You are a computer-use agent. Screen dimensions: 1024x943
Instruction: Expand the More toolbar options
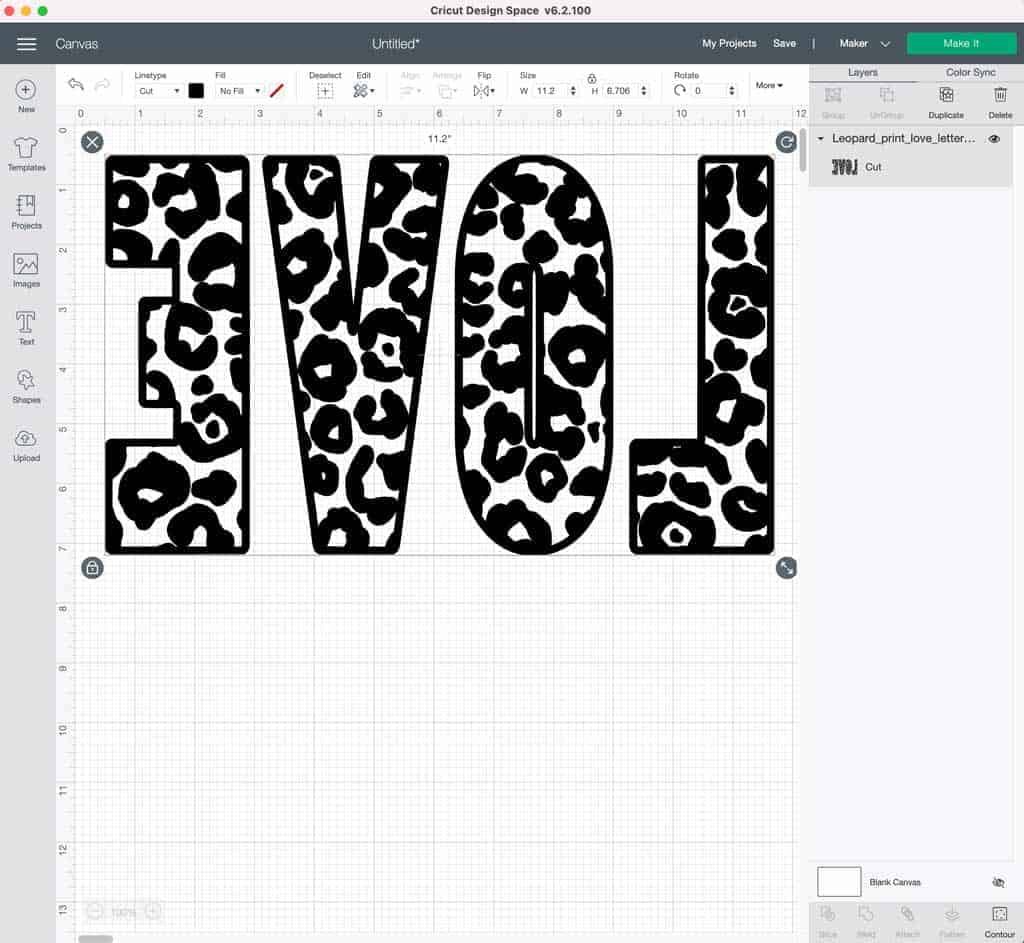769,86
